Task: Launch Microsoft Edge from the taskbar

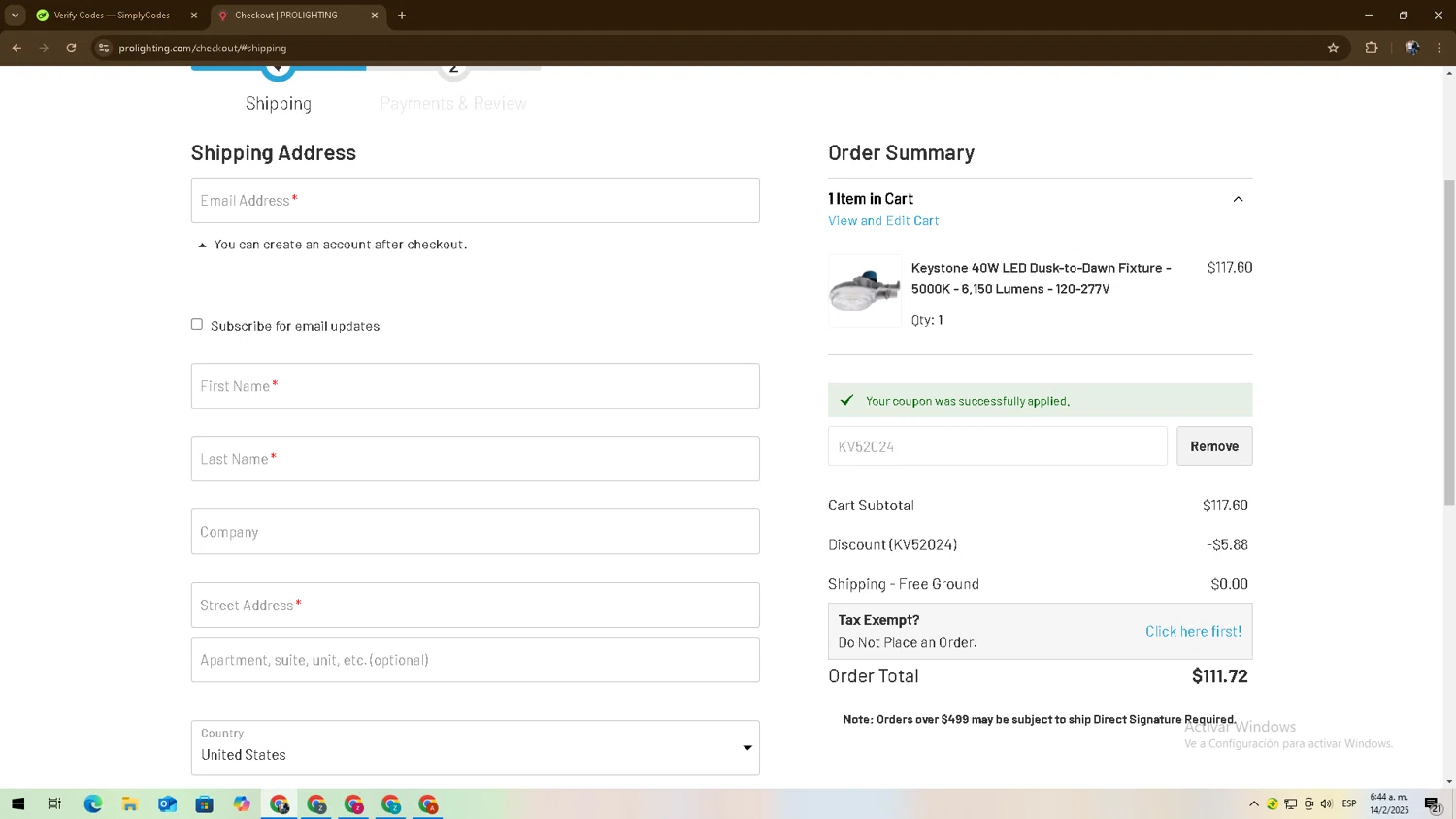Action: point(92,804)
